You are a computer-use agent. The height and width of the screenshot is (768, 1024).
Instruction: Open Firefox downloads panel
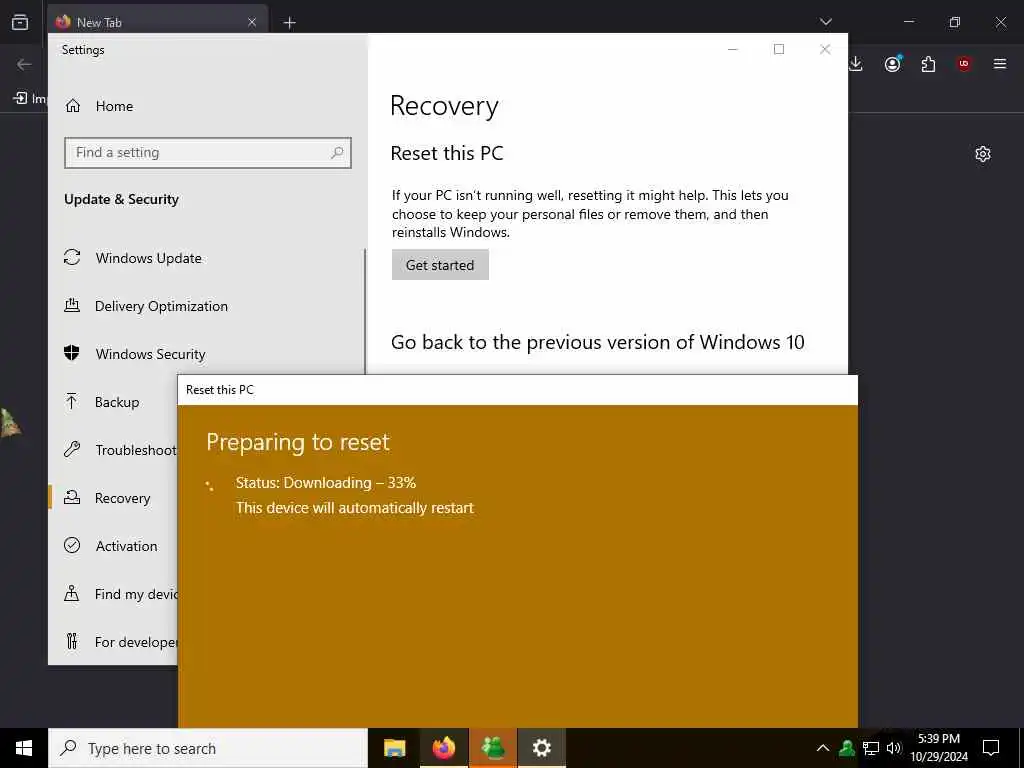(x=856, y=64)
